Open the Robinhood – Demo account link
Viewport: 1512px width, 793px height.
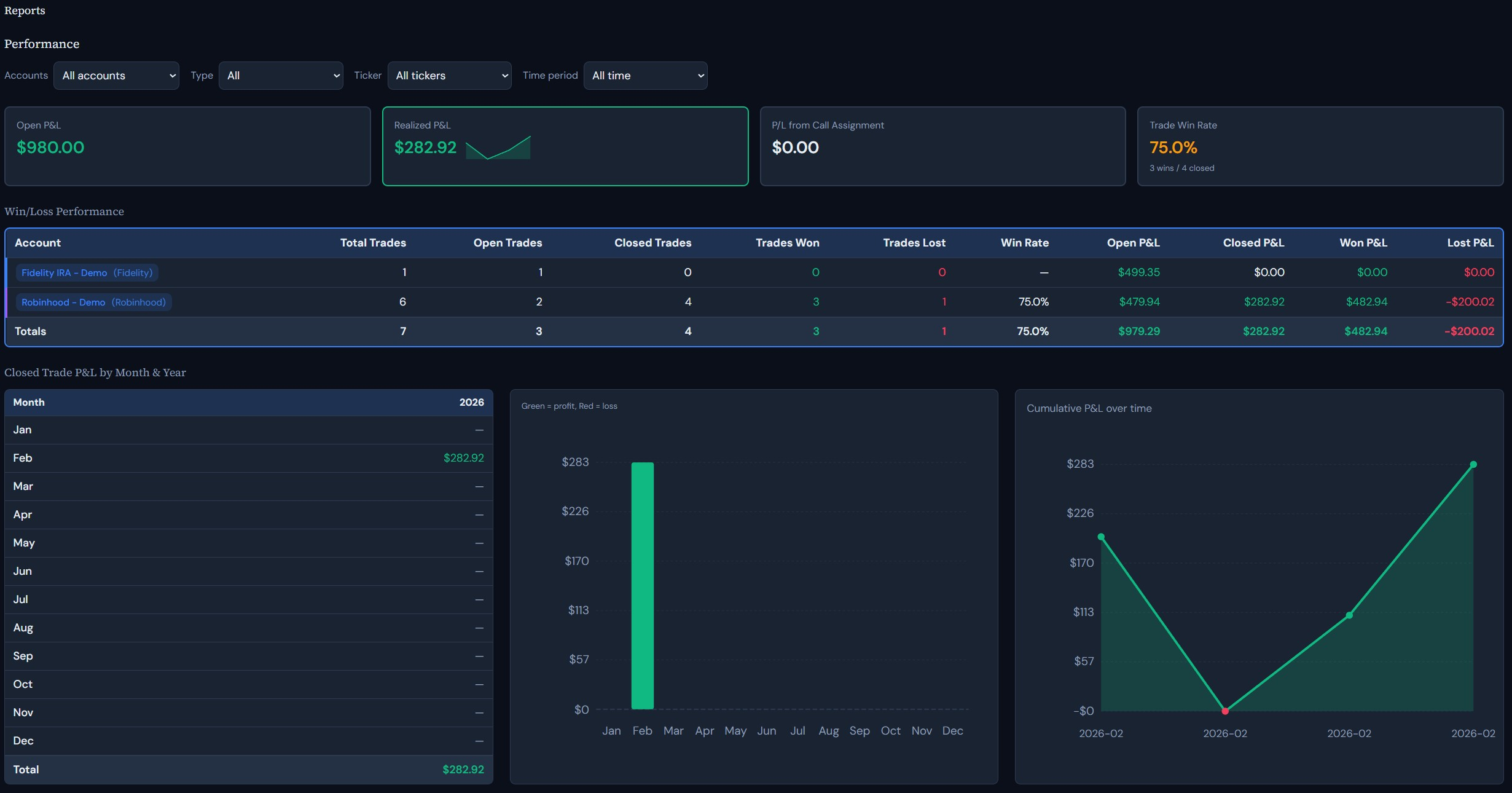[x=93, y=302]
